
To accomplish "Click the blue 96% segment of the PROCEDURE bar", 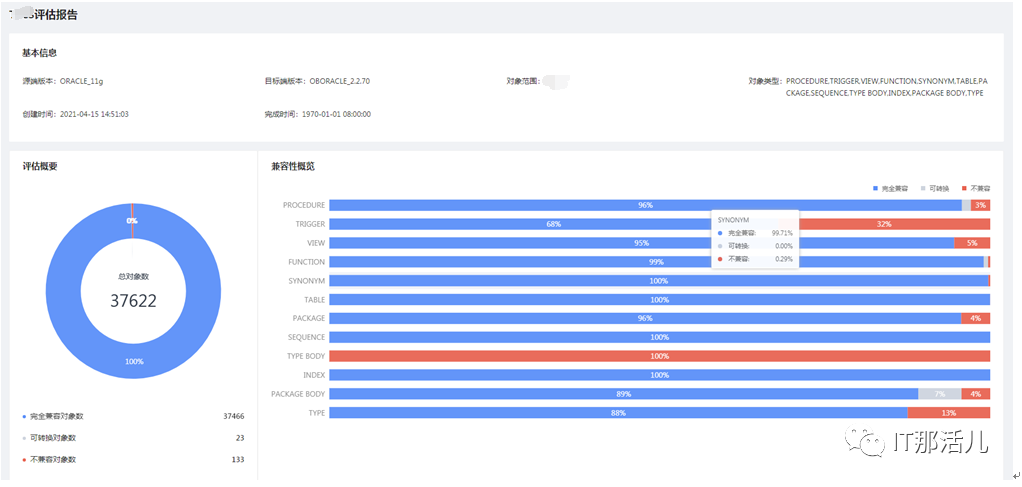I will click(x=645, y=205).
